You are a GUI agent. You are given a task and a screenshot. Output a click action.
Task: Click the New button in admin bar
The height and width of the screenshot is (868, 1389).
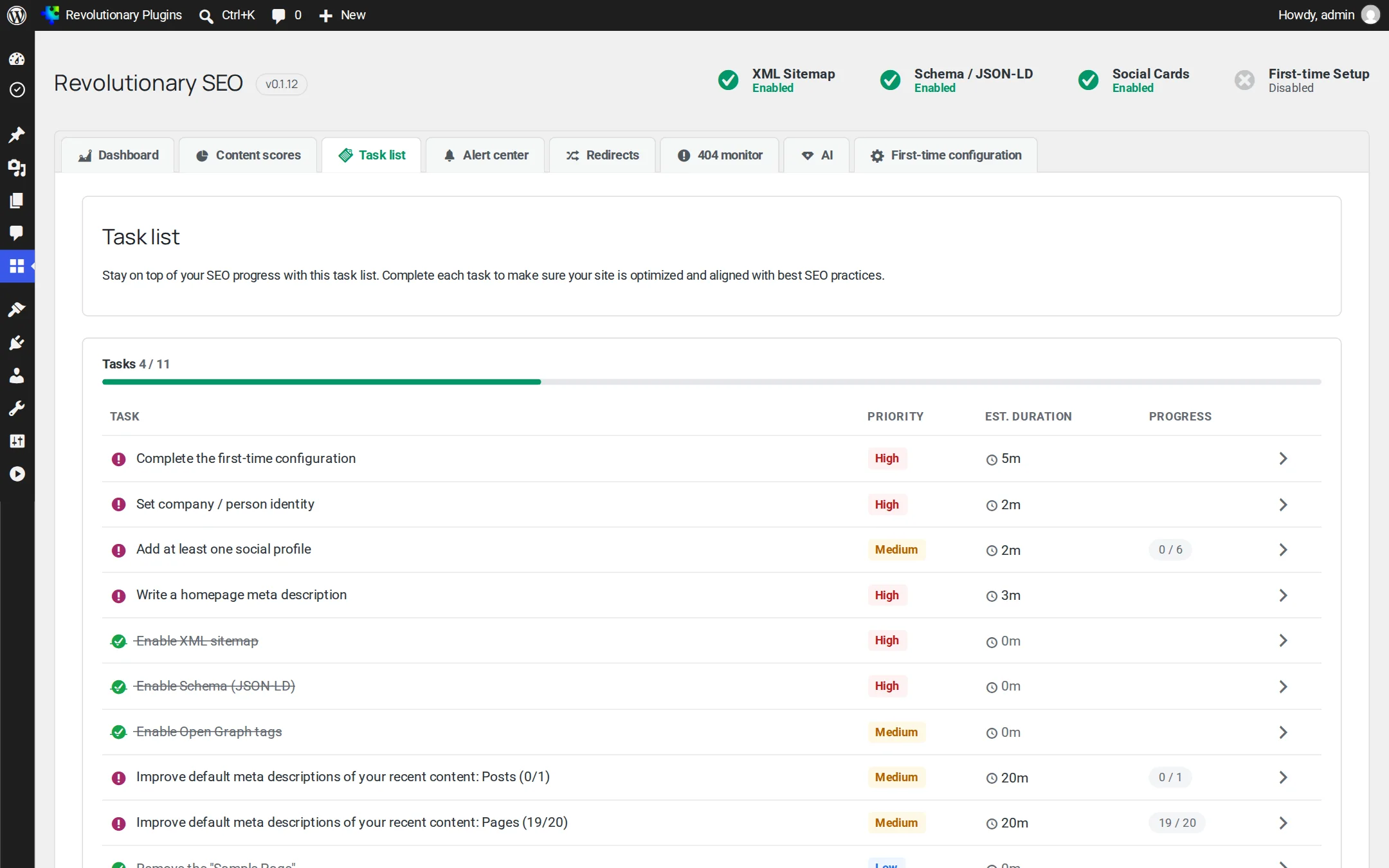[342, 15]
